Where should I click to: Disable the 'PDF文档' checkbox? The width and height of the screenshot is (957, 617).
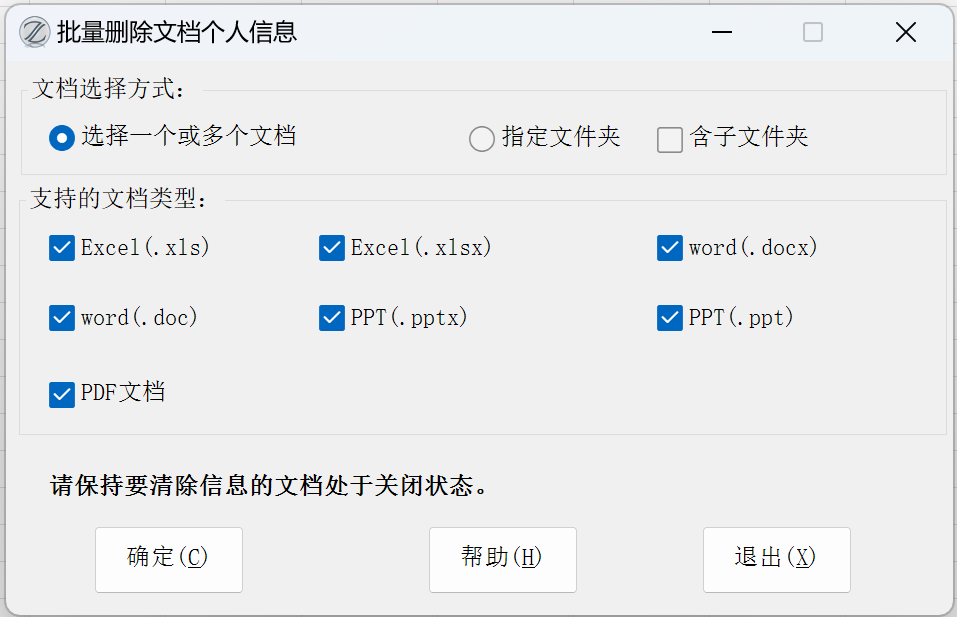(62, 394)
